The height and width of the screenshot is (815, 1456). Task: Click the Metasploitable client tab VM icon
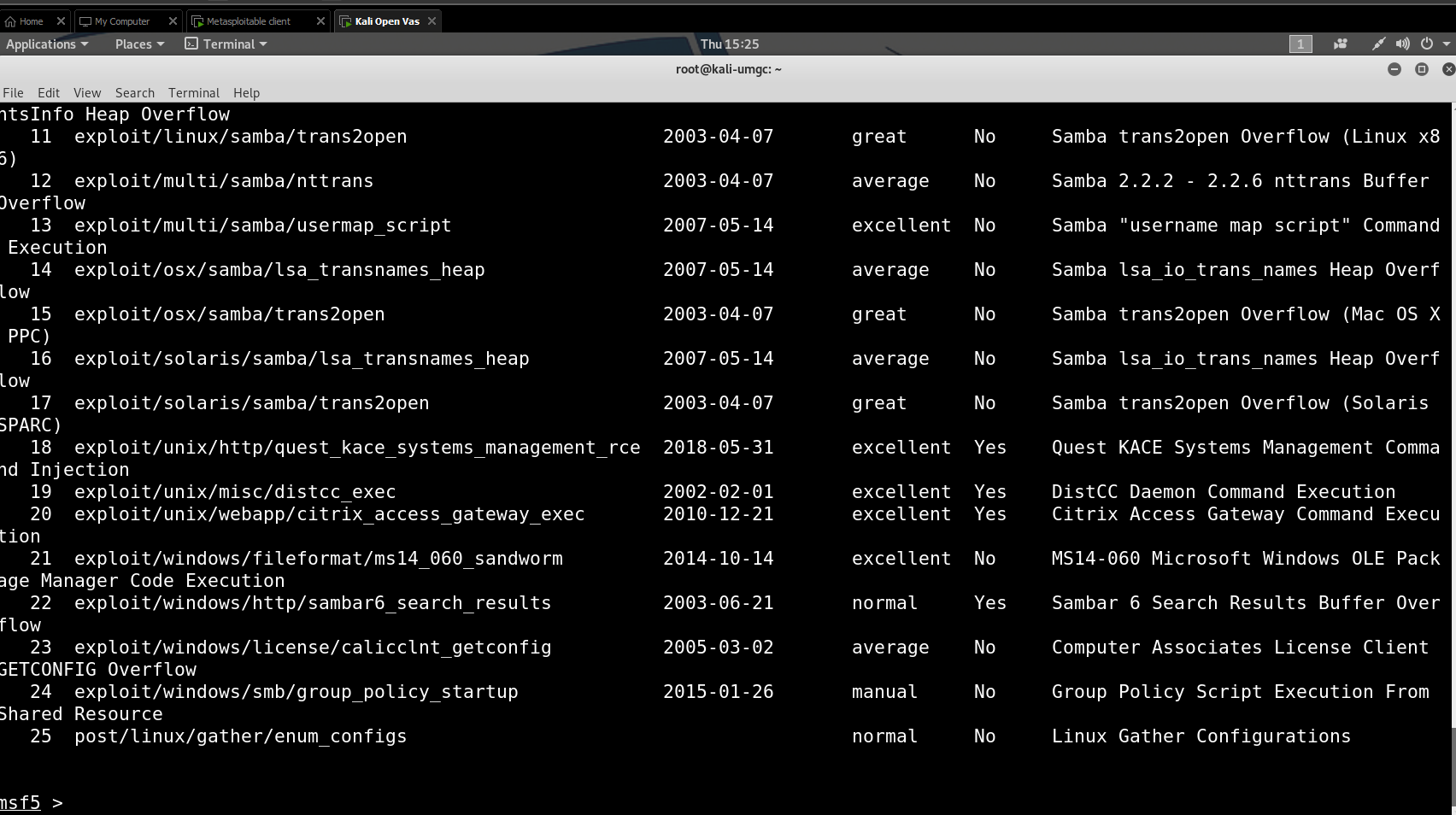[x=197, y=21]
